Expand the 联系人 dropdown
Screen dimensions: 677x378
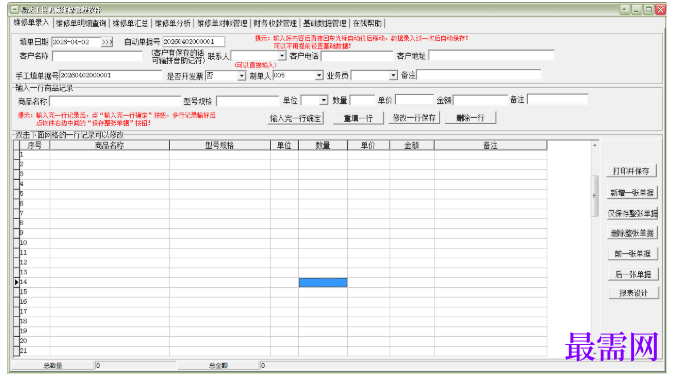pyautogui.click(x=282, y=56)
